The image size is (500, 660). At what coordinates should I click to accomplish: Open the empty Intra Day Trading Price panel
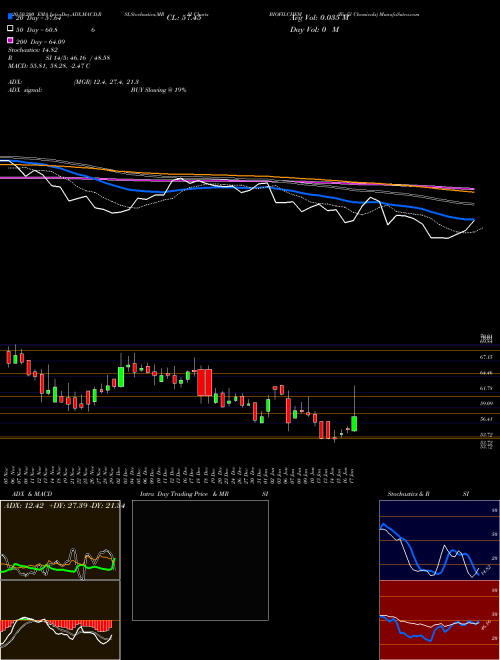[x=200, y=560]
